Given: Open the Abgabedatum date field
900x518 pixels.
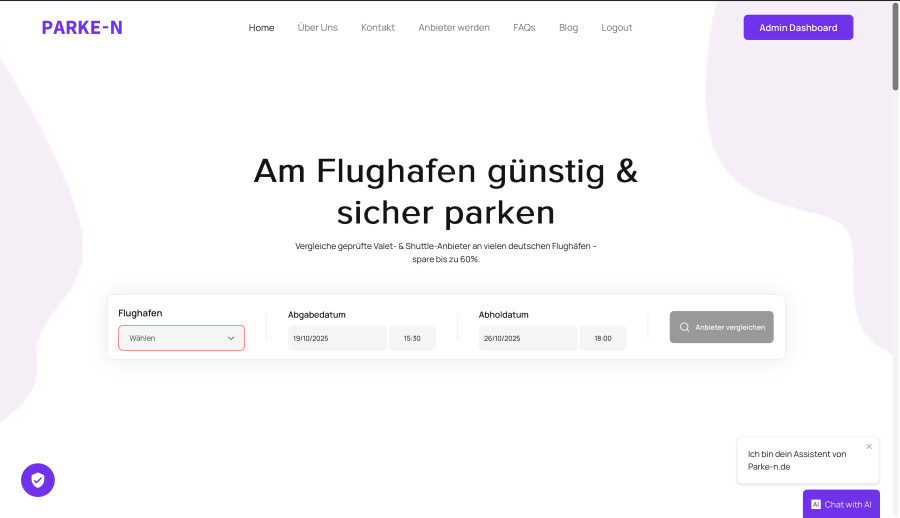Looking at the screenshot, I should click(x=336, y=338).
